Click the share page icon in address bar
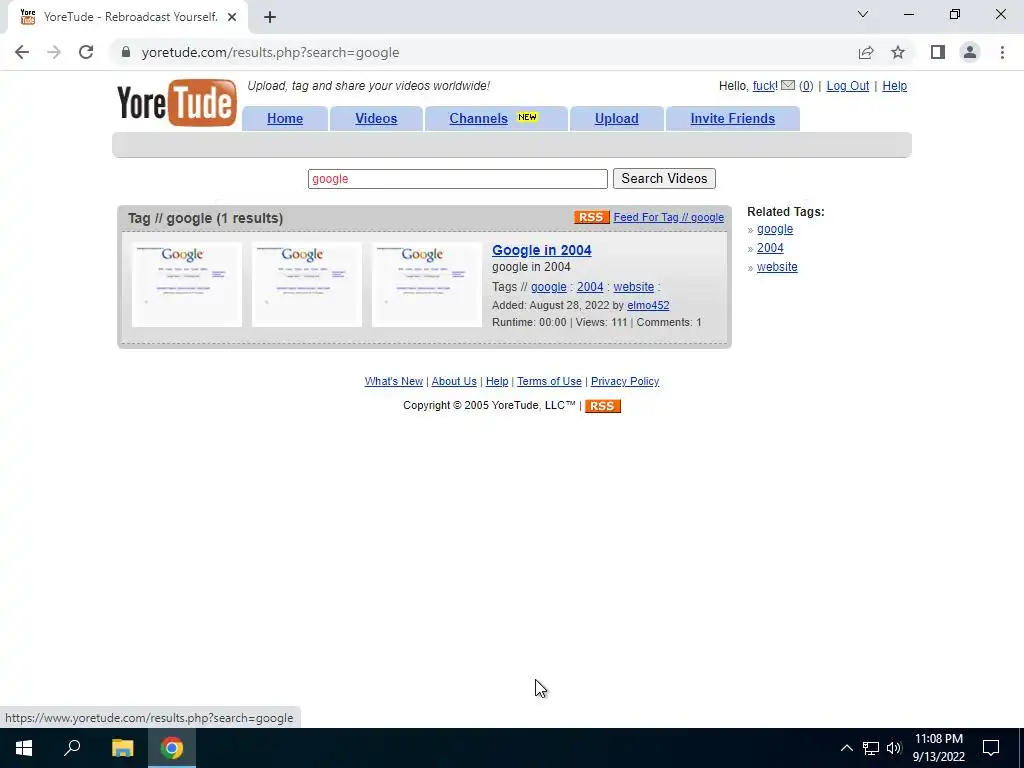 click(866, 52)
